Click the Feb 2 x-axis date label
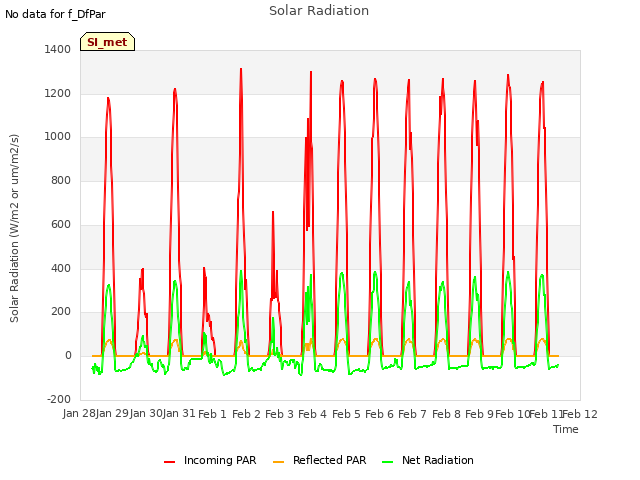 point(246,414)
